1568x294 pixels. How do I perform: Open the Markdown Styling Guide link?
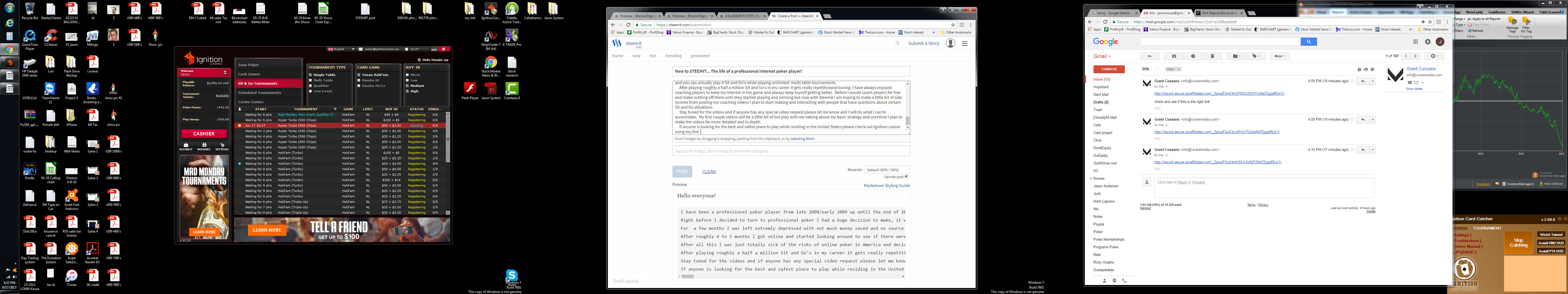[x=886, y=186]
